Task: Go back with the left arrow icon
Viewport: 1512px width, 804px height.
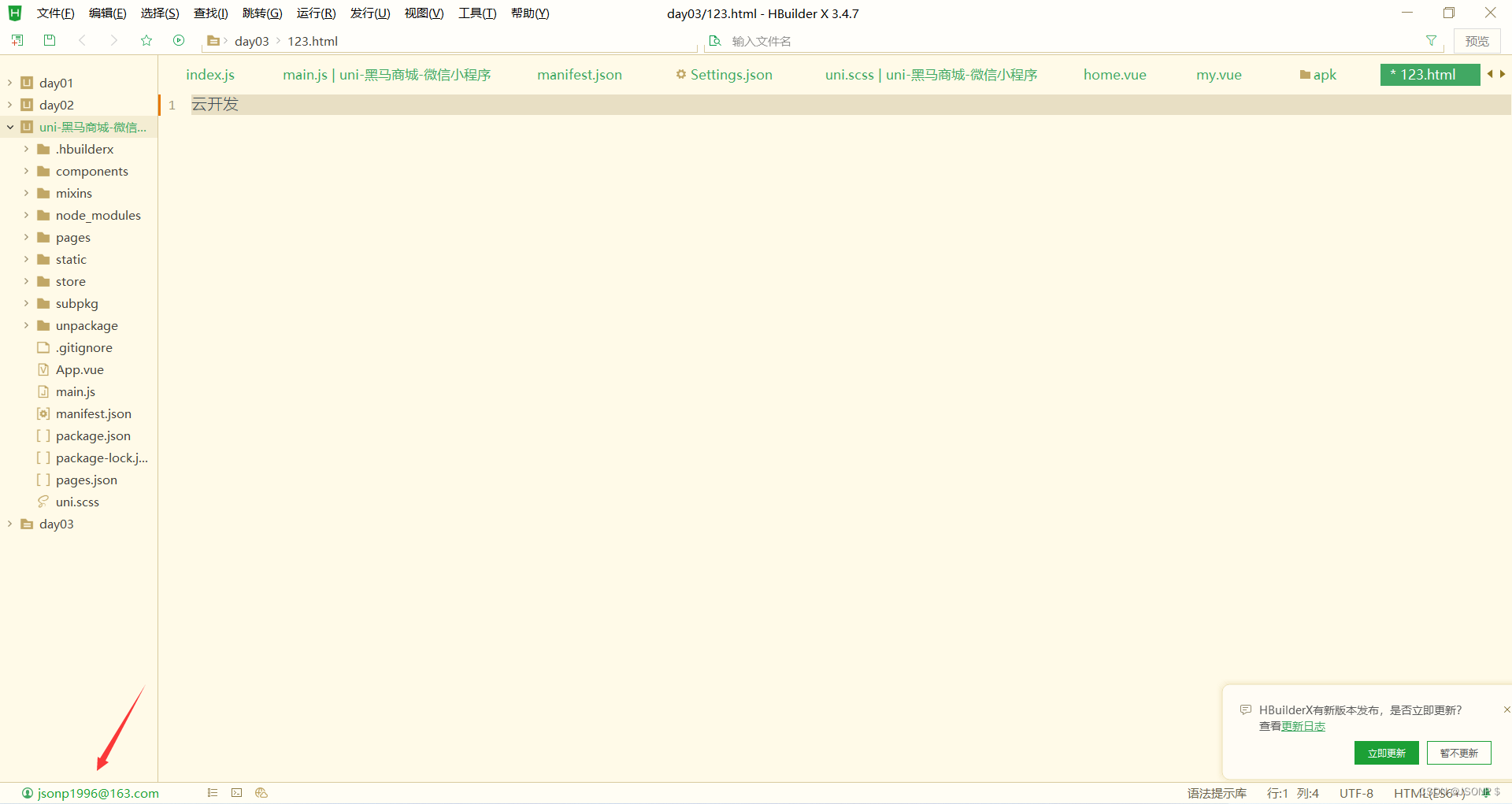Action: point(82,40)
